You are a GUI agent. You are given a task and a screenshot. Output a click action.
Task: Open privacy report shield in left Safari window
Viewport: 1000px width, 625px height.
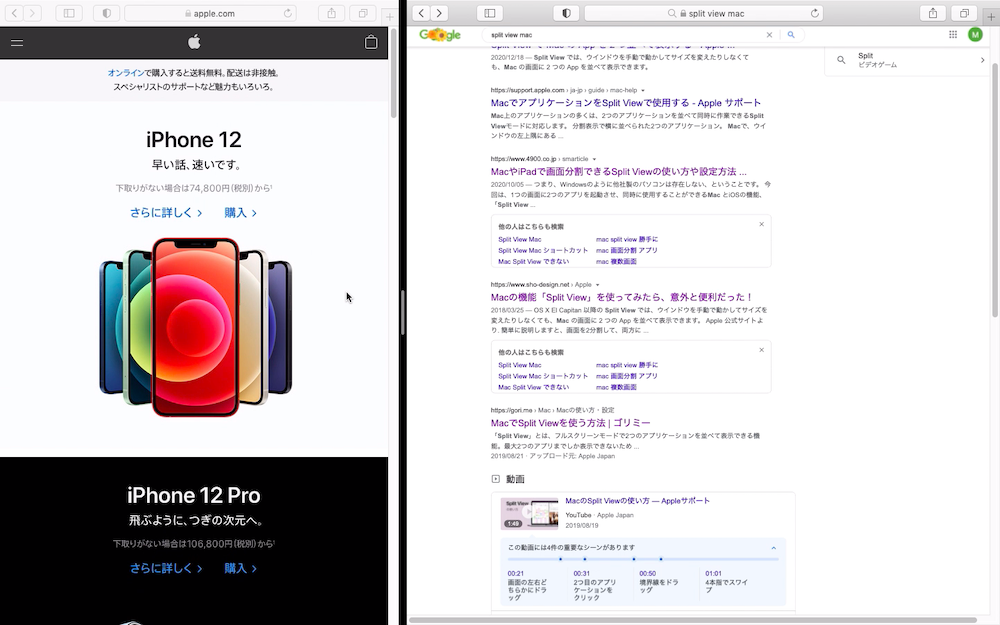[107, 13]
